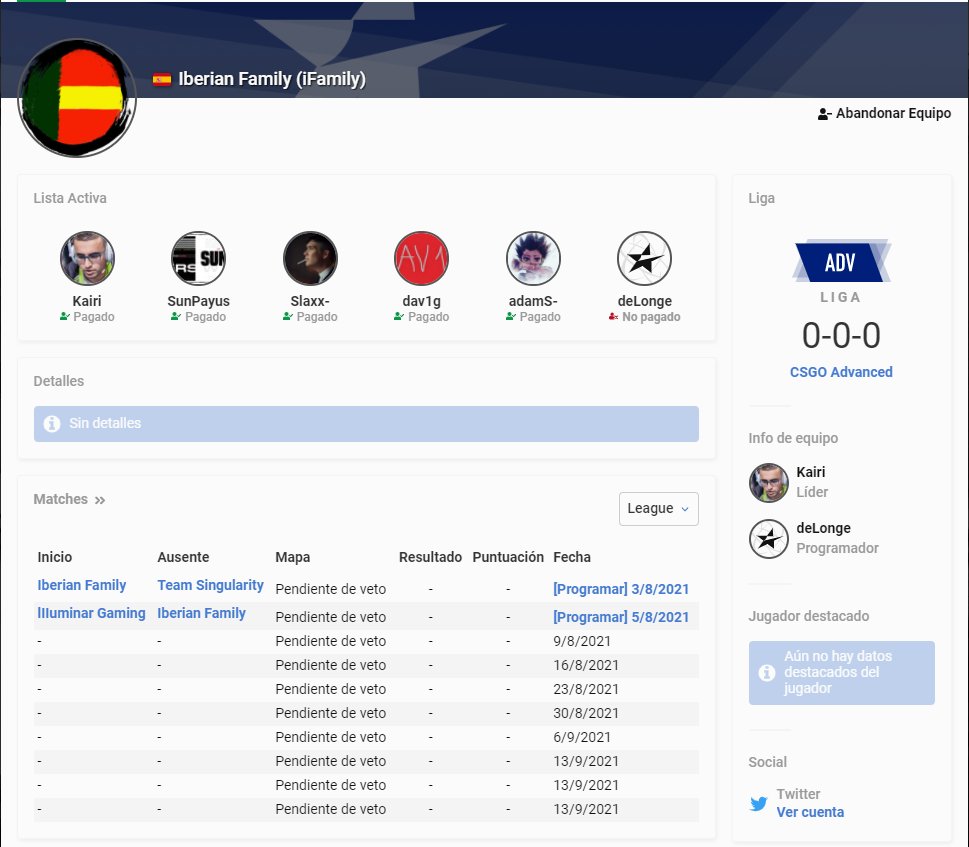
Task: Click the Puntuación column header
Action: (x=508, y=557)
